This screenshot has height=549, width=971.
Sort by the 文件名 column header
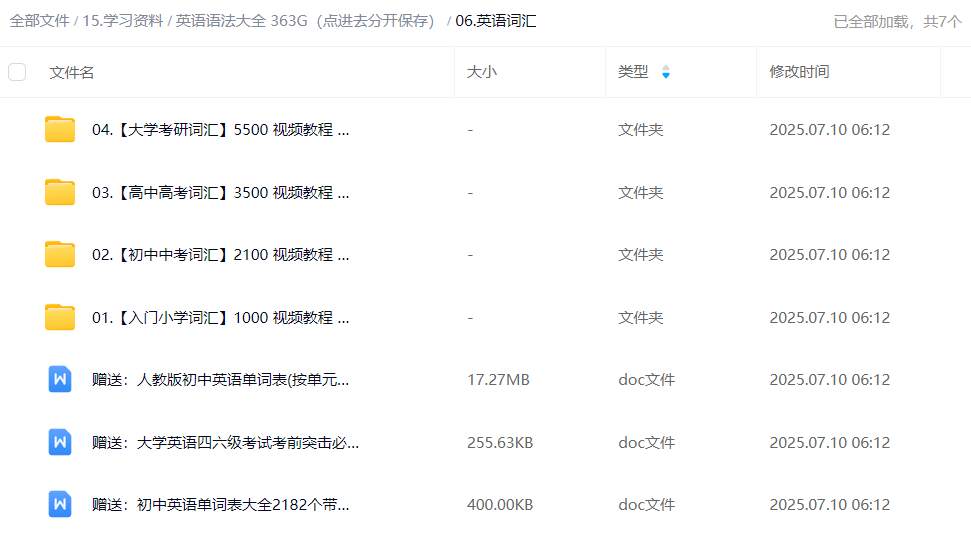tap(72, 72)
